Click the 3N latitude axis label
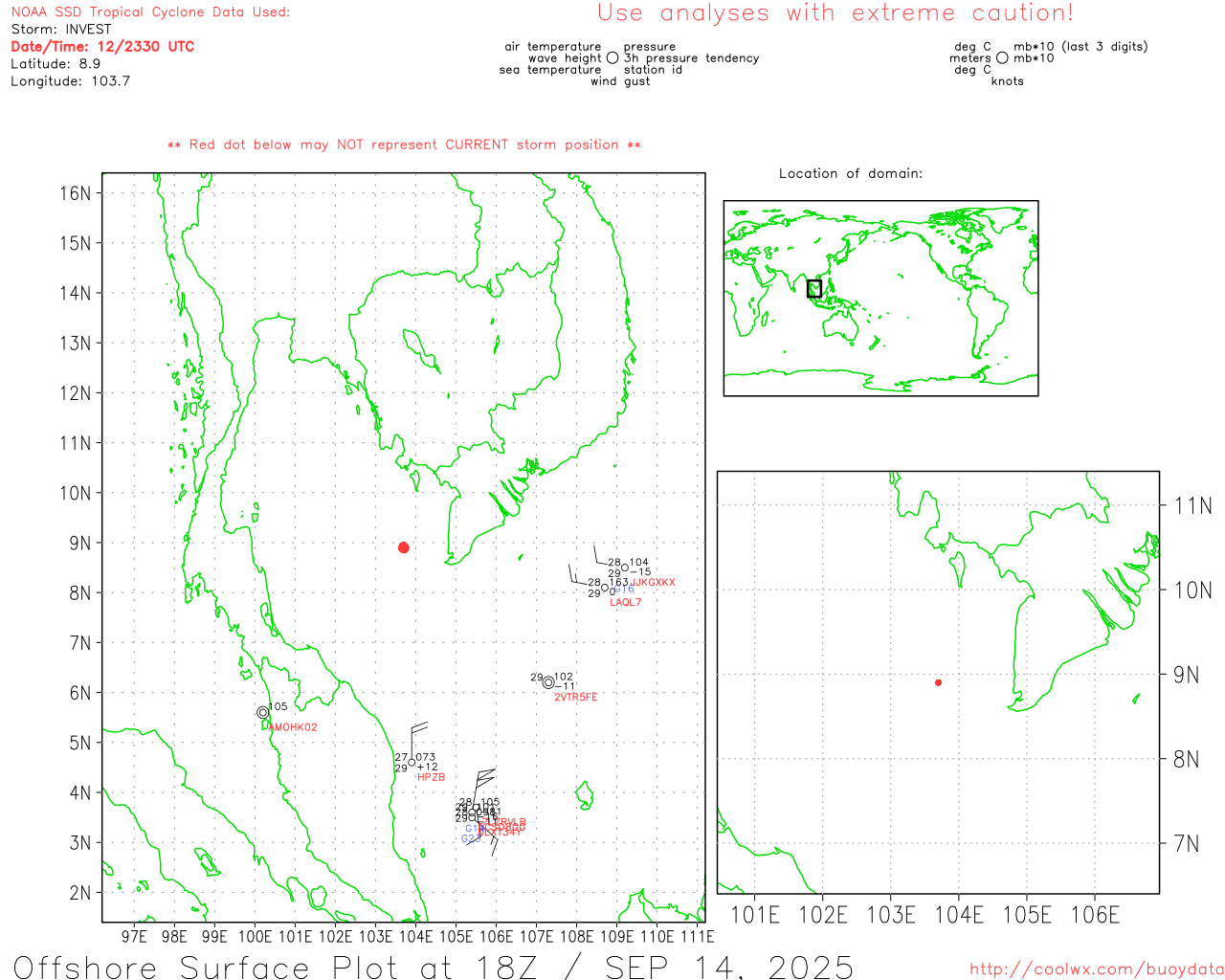The height and width of the screenshot is (980, 1225). tap(80, 843)
